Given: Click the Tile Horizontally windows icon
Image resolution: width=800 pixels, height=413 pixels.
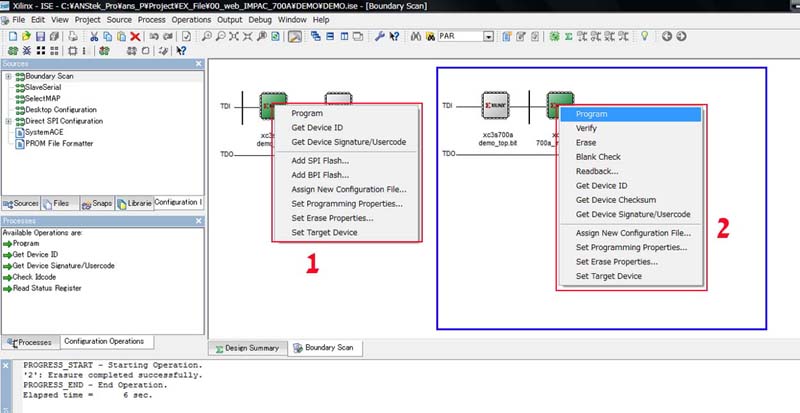Looking at the screenshot, I should [x=330, y=36].
